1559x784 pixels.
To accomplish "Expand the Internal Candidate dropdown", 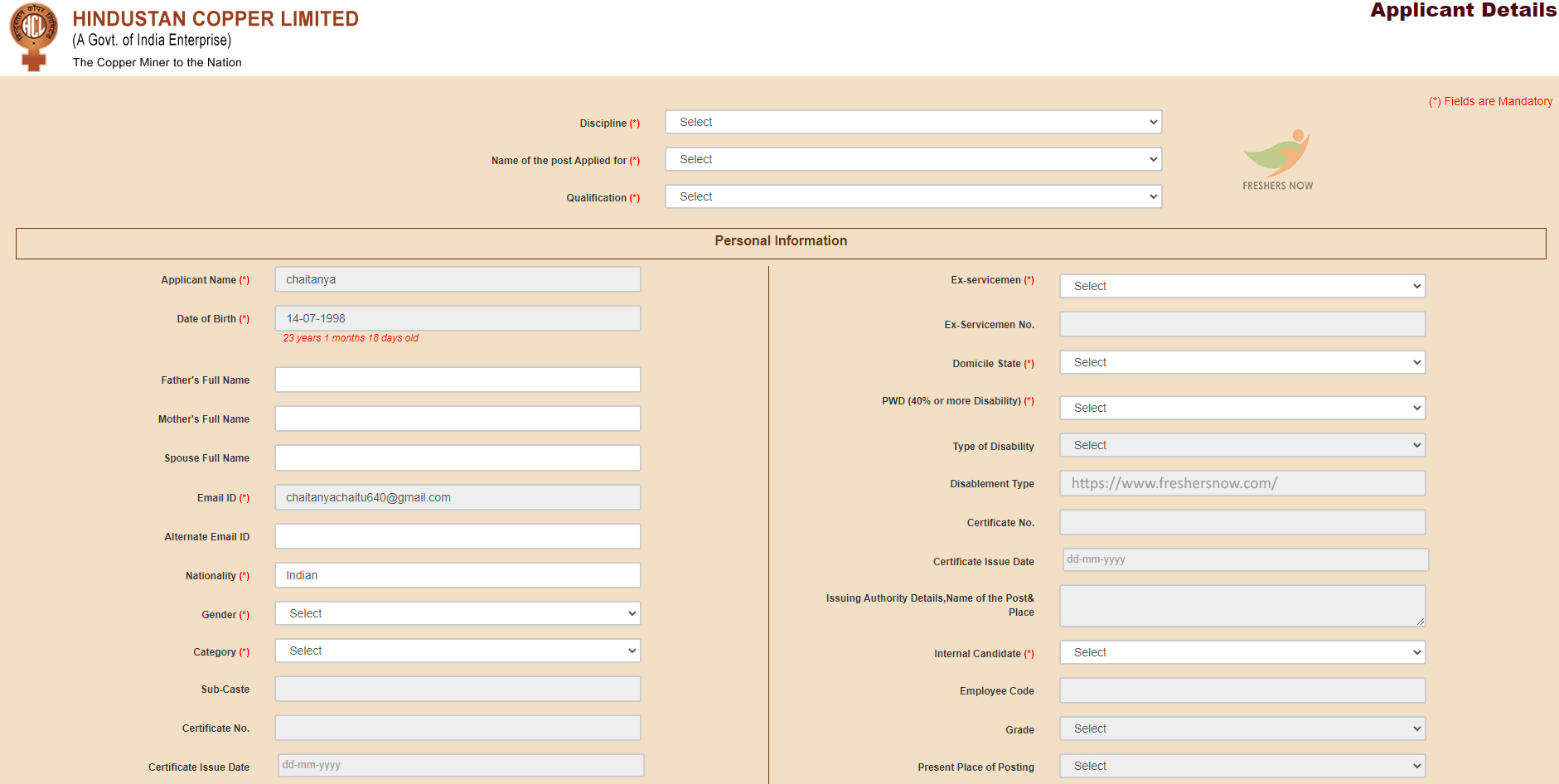I will pos(1242,652).
